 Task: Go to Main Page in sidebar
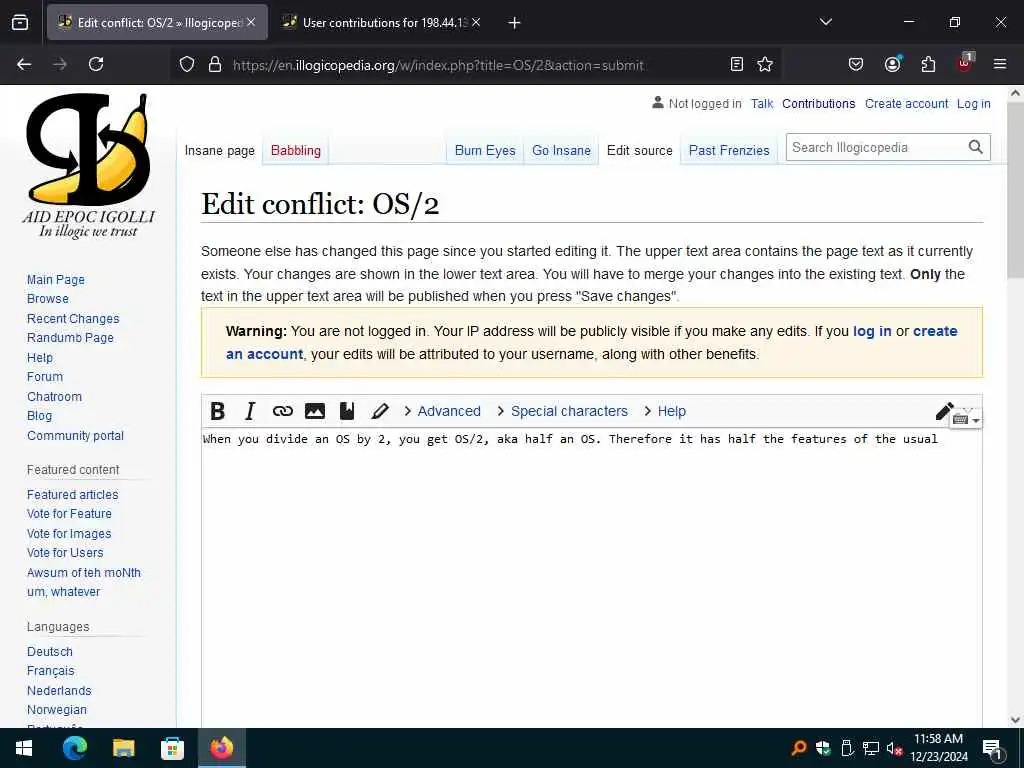56,280
